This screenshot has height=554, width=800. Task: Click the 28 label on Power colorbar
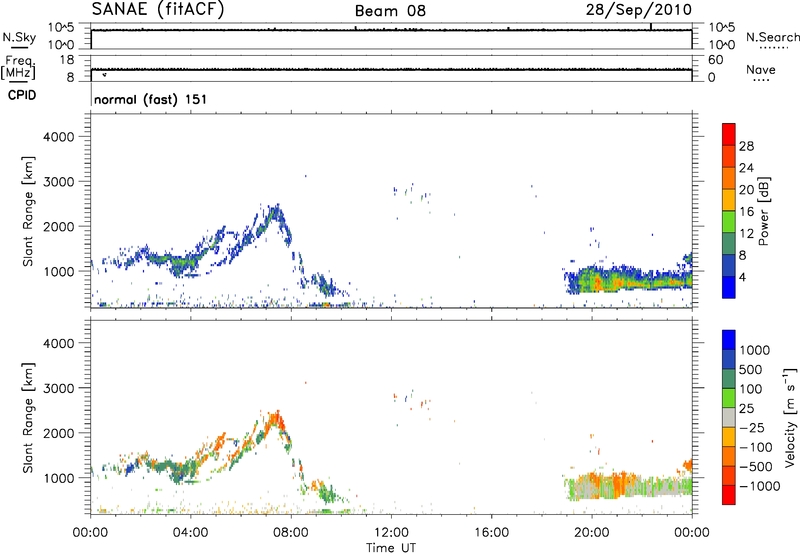(746, 146)
